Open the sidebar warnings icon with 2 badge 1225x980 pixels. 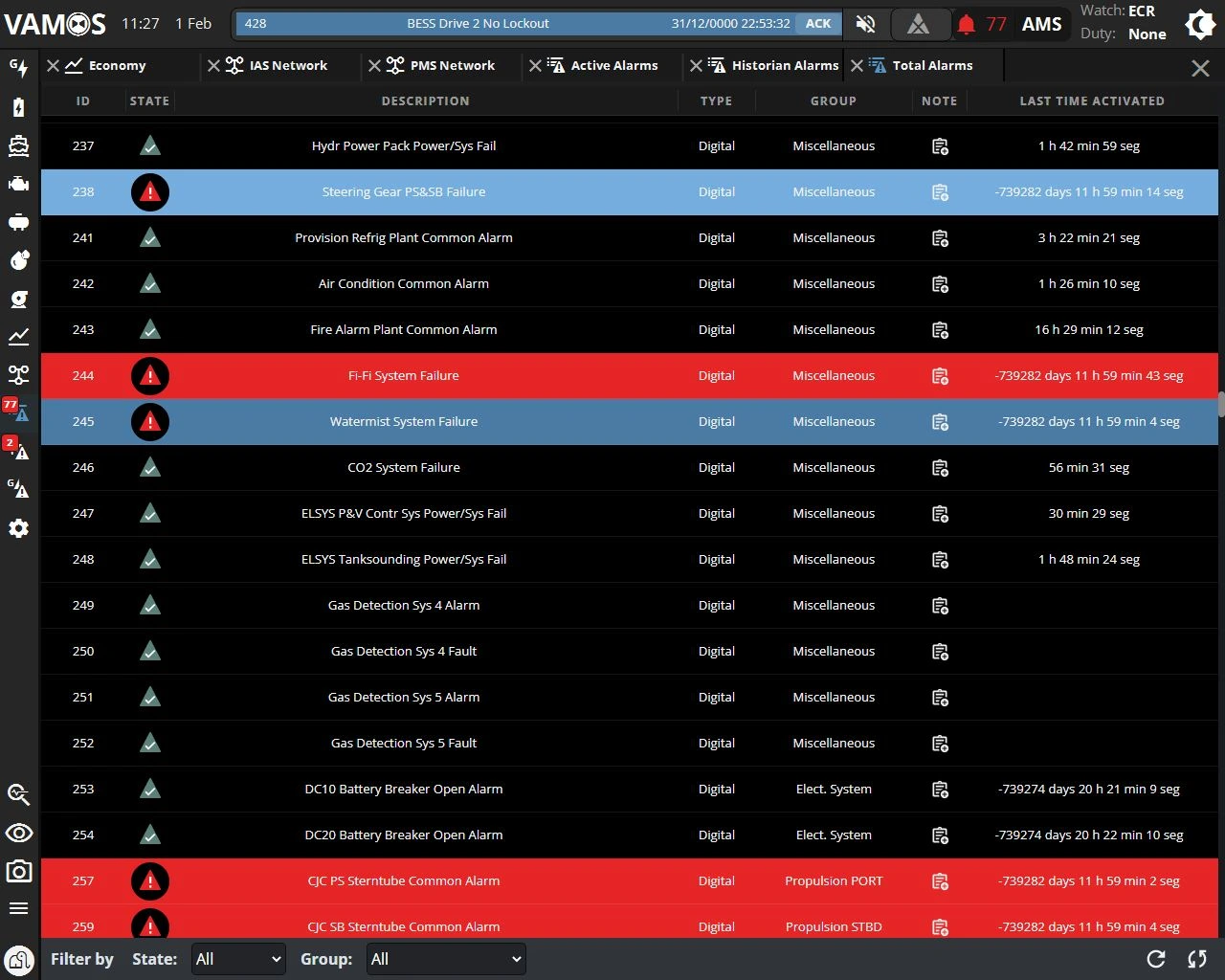tap(16, 449)
